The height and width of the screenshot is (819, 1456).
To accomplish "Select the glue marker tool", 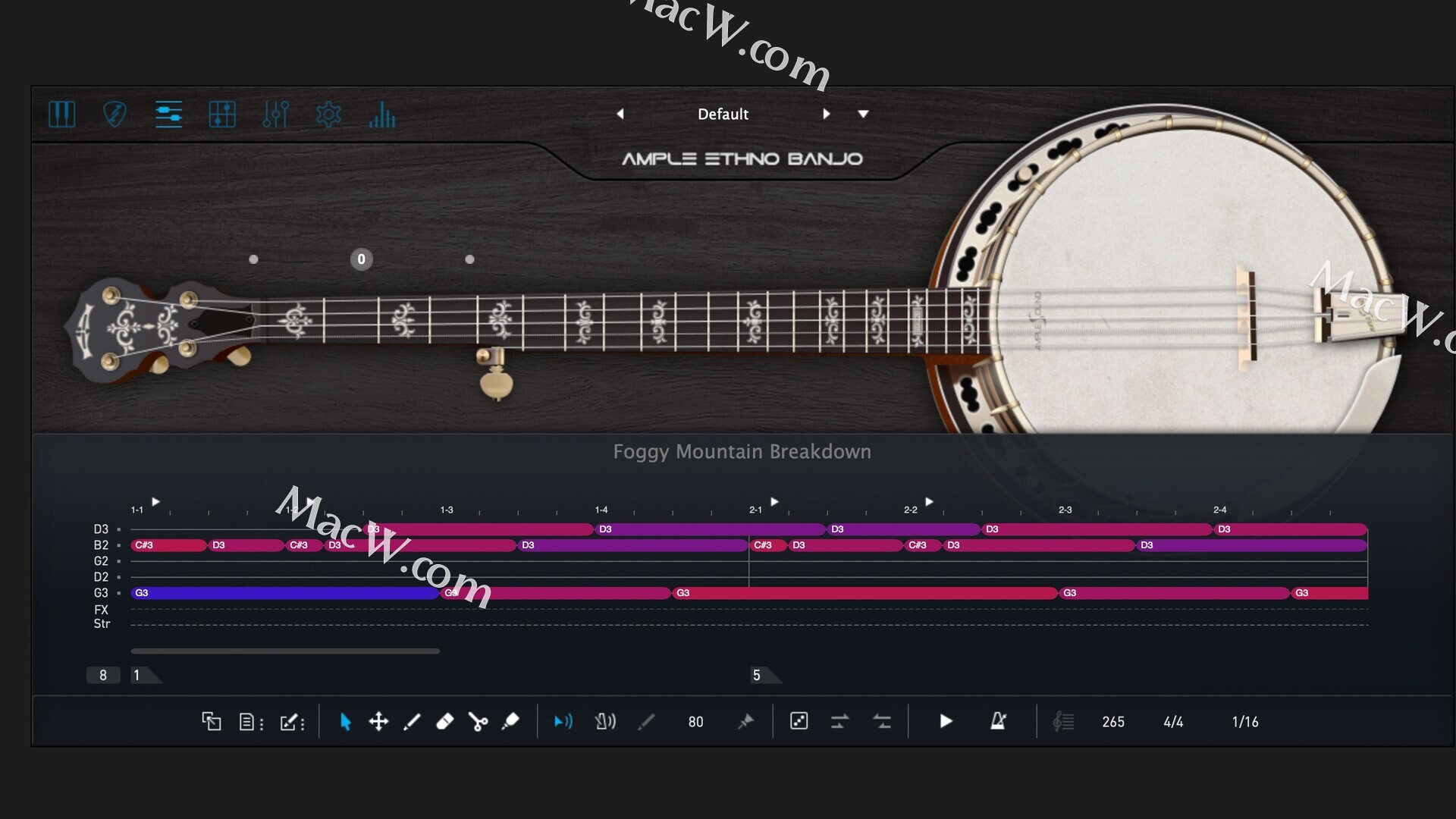I will (510, 721).
